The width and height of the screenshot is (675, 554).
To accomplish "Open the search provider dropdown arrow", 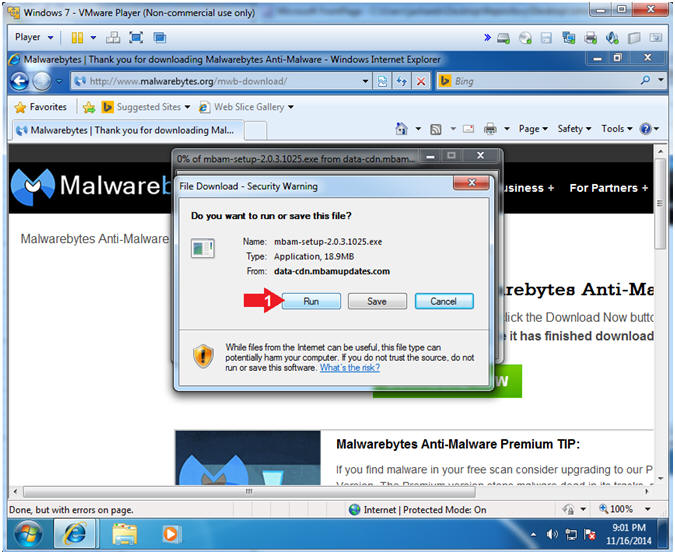I will pyautogui.click(x=661, y=80).
